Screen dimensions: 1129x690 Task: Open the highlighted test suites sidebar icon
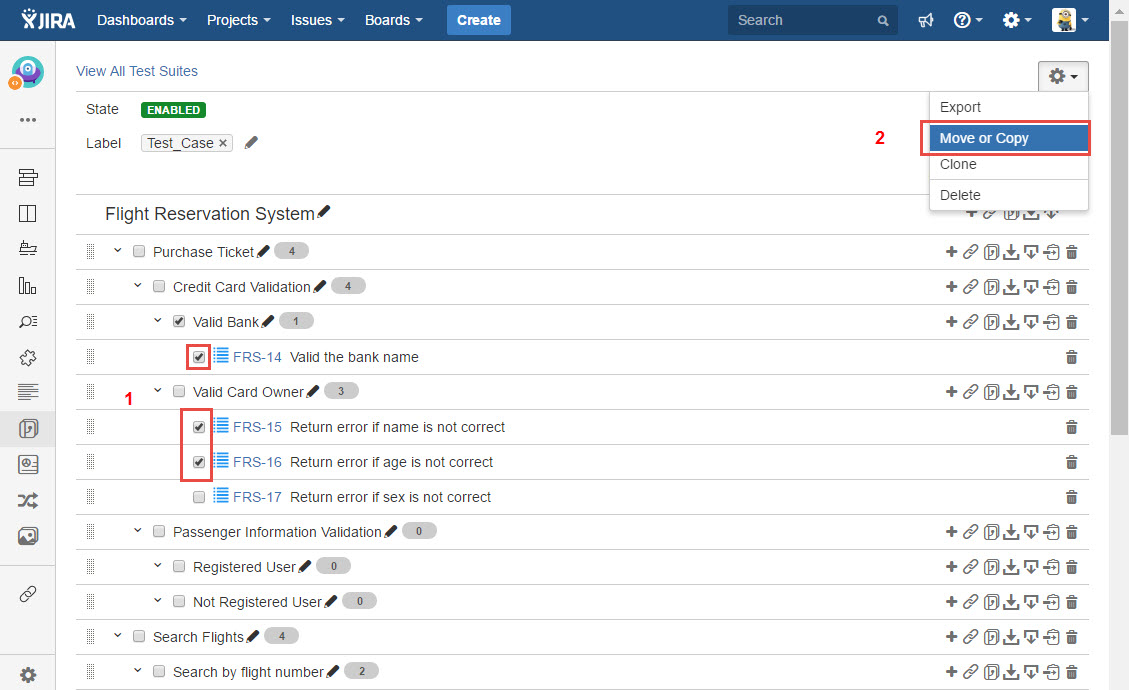(x=28, y=429)
